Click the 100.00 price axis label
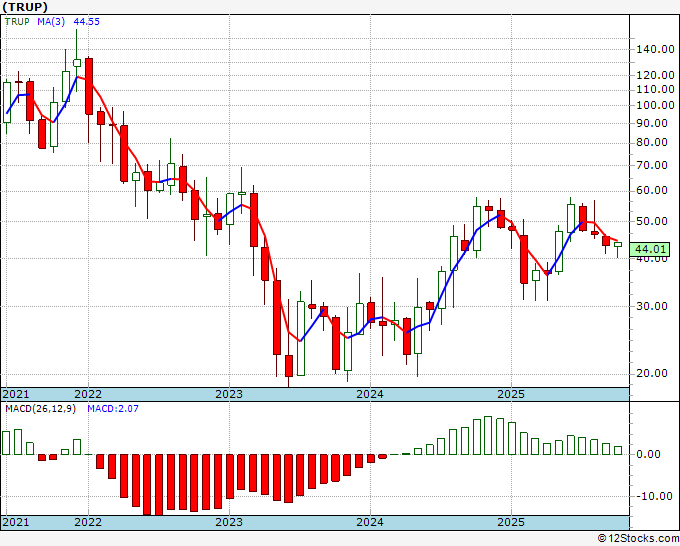The width and height of the screenshot is (680, 546). (655, 105)
